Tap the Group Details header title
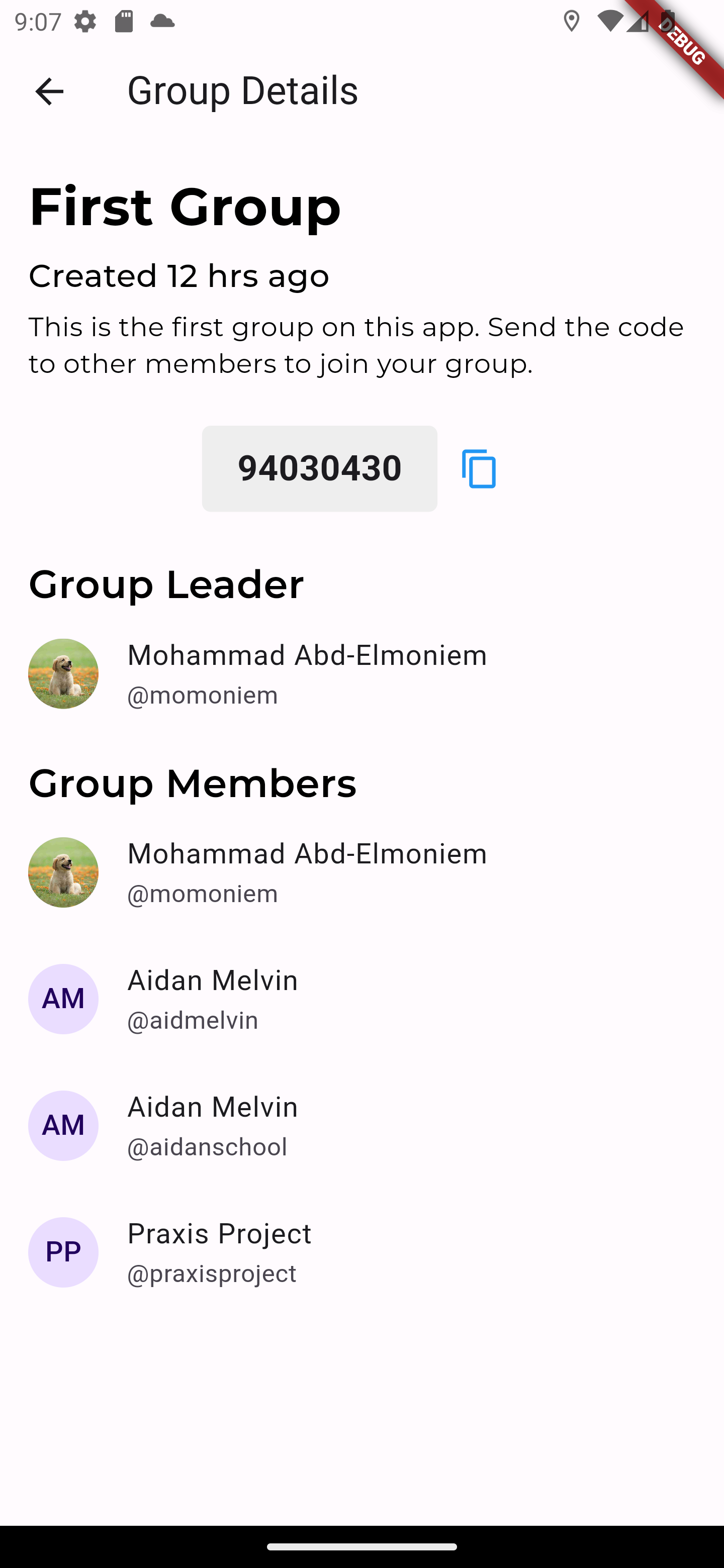This screenshot has height=1568, width=724. coord(242,91)
